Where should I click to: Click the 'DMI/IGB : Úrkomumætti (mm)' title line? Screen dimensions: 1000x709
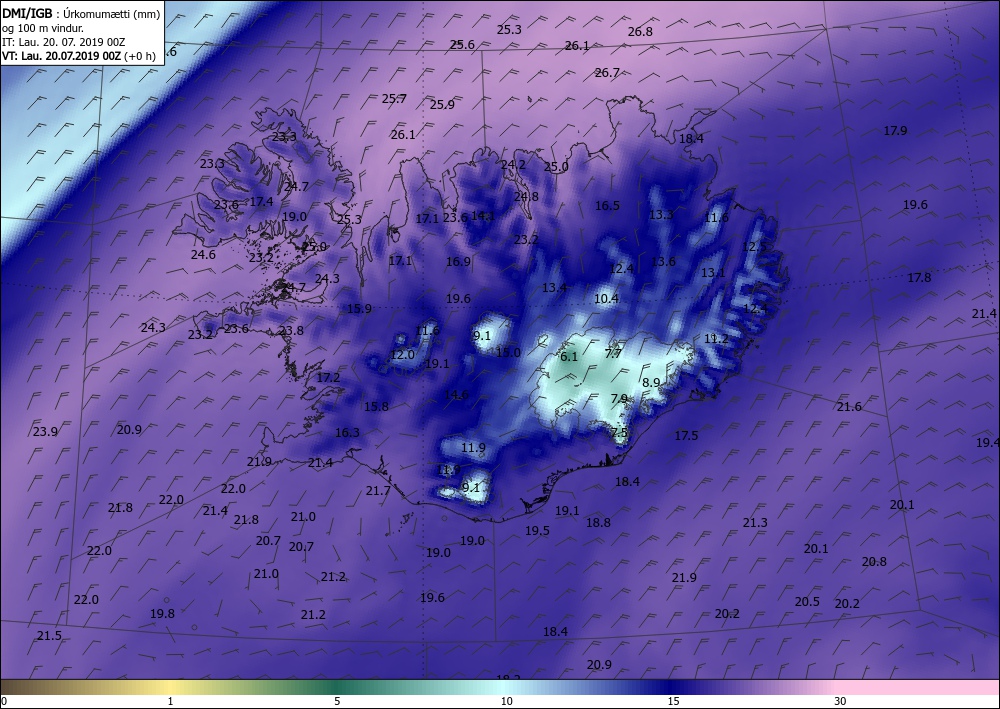tap(81, 14)
